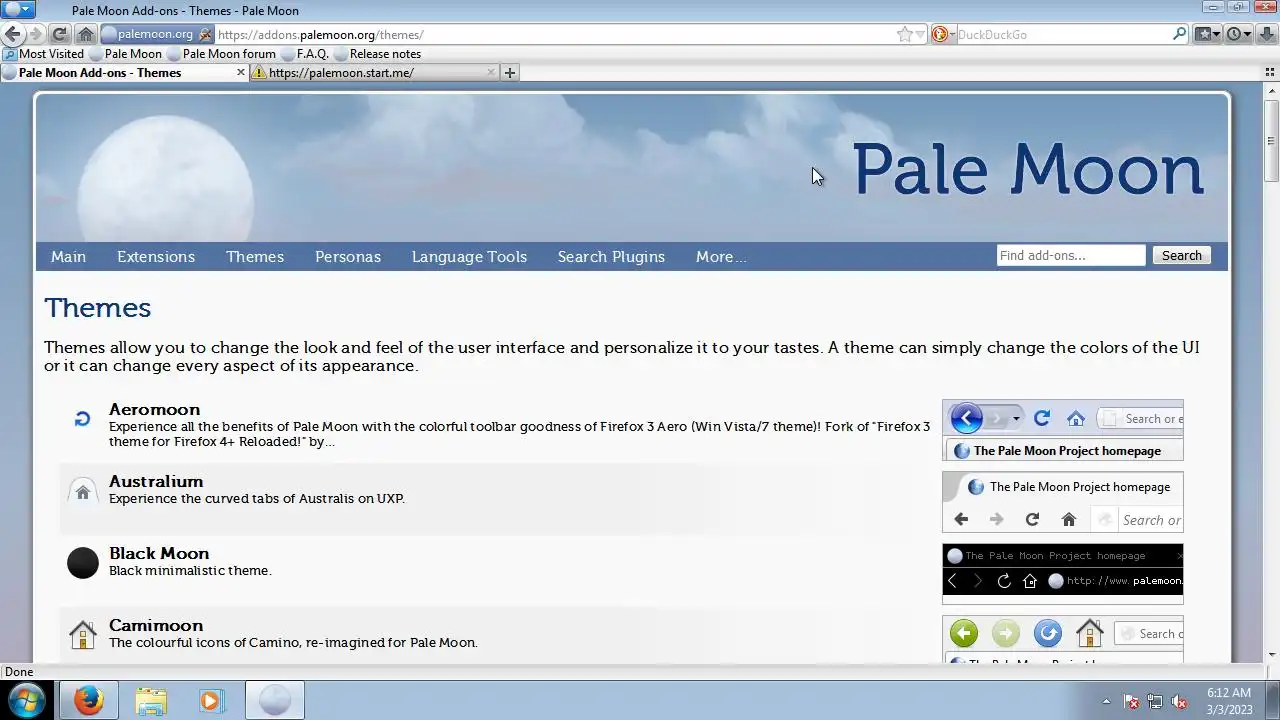Click the Australium theme icon

83,491
